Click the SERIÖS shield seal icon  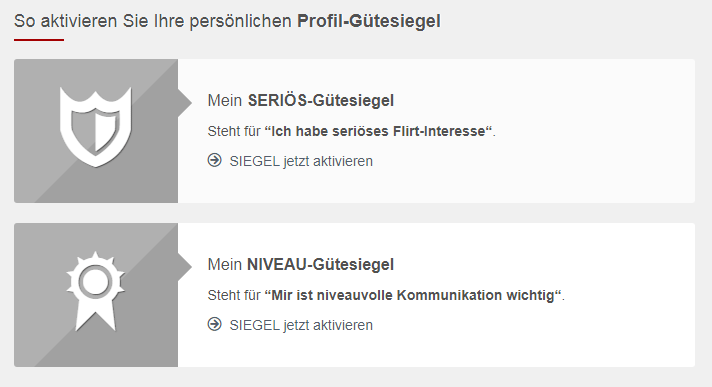pyautogui.click(x=95, y=127)
